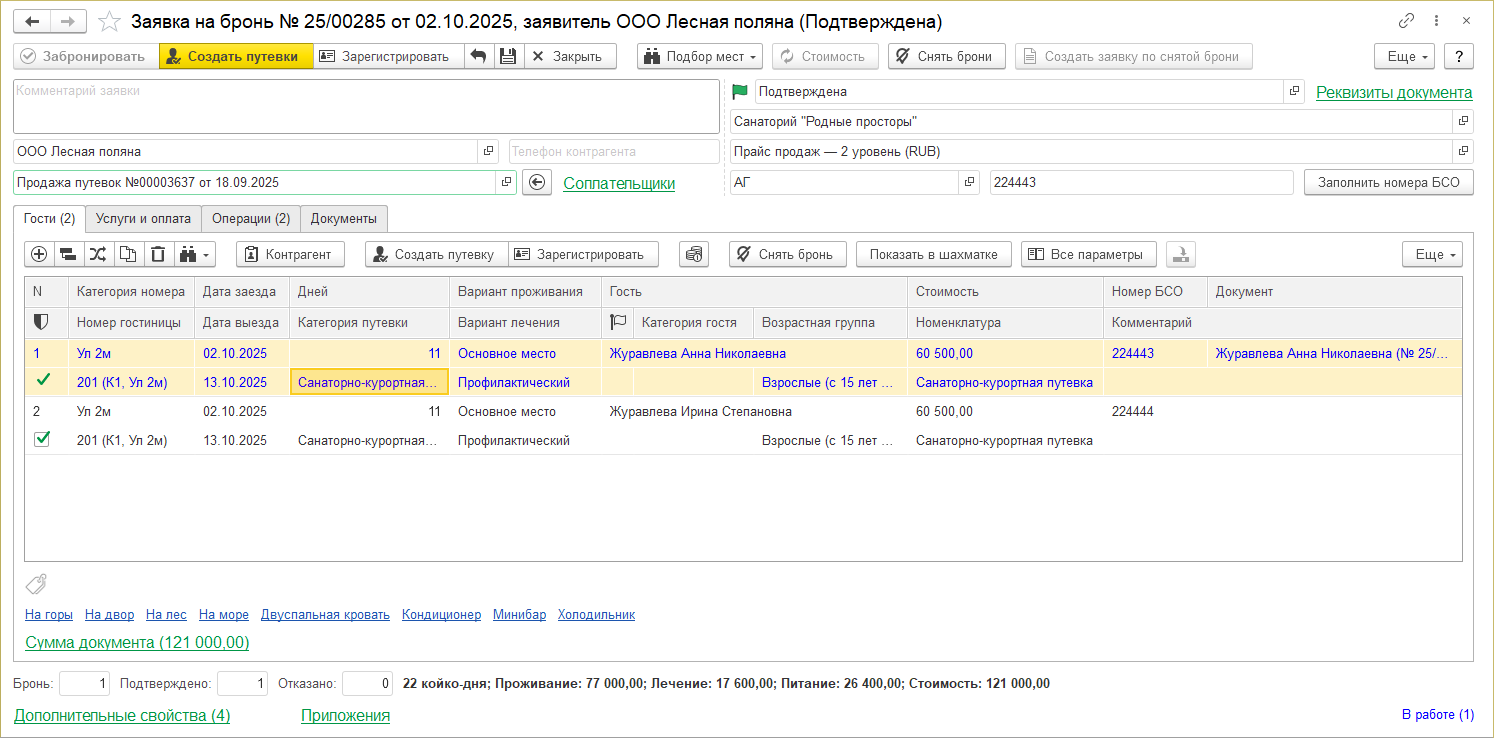The height and width of the screenshot is (738, 1494).
Task: Open the Подбор мест dropdown
Action: (700, 56)
